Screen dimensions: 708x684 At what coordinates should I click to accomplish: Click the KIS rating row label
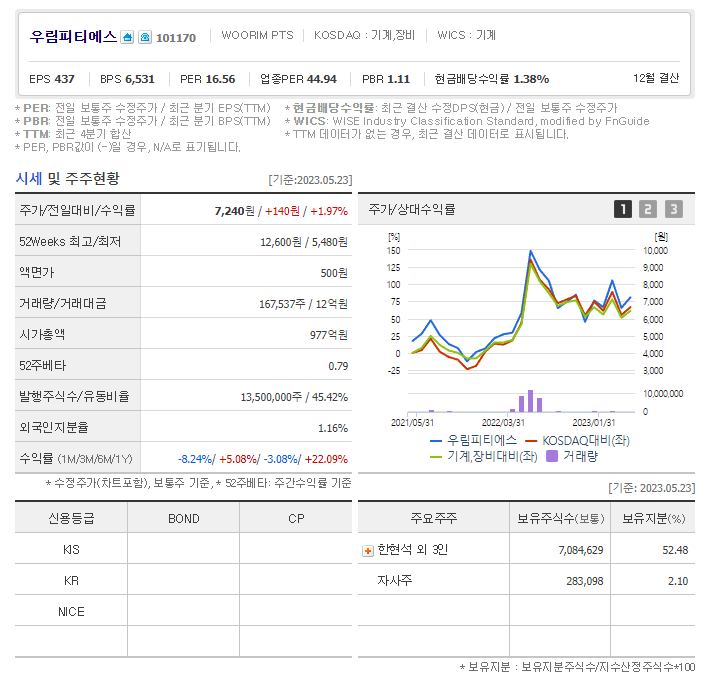pyautogui.click(x=71, y=549)
